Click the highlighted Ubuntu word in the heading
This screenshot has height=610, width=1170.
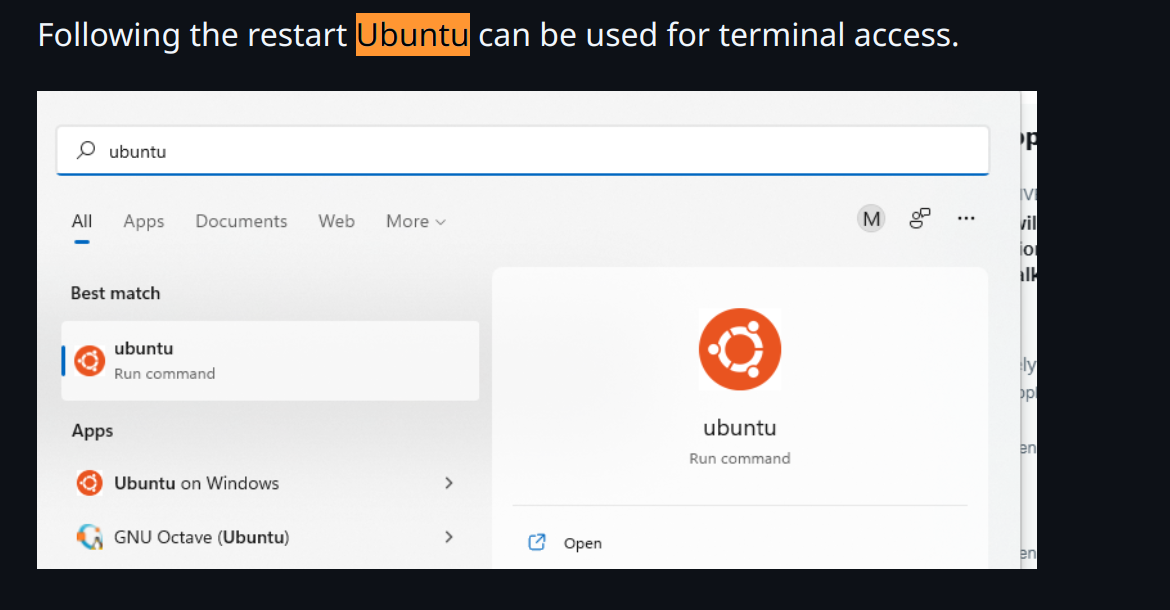coord(413,34)
